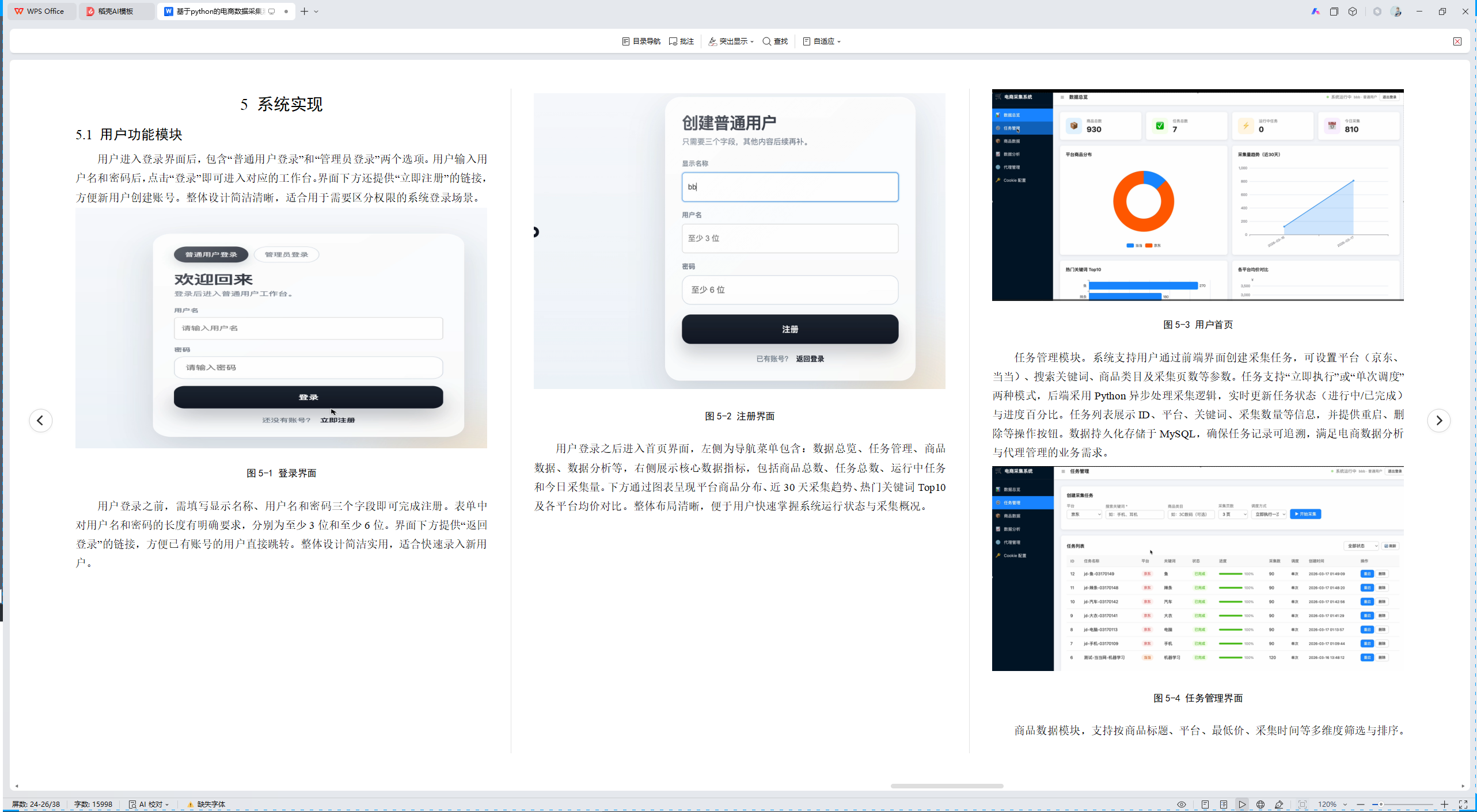
Task: Click the gray hexagon membership icon
Action: coord(1377,11)
